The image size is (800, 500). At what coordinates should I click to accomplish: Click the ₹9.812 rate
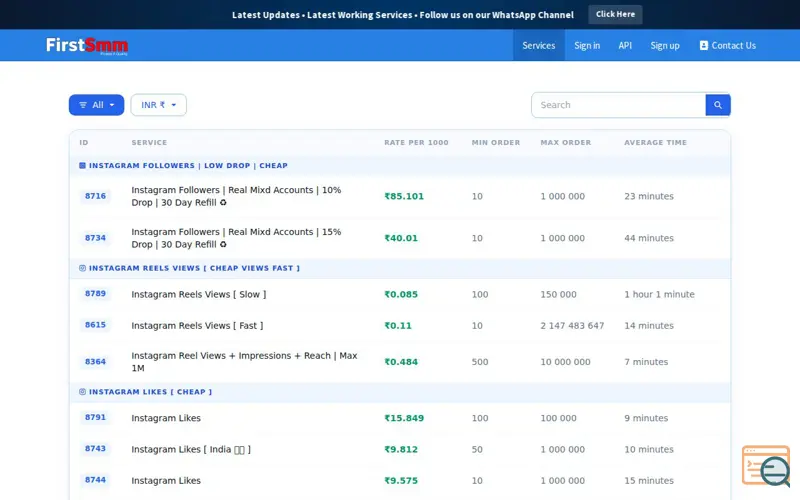401,449
